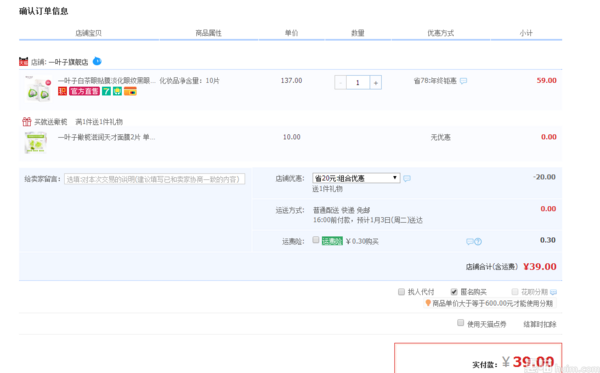Click the 普通配送 快递 免邮 shipping text
Screen dimensions: 600x373
tap(341, 210)
